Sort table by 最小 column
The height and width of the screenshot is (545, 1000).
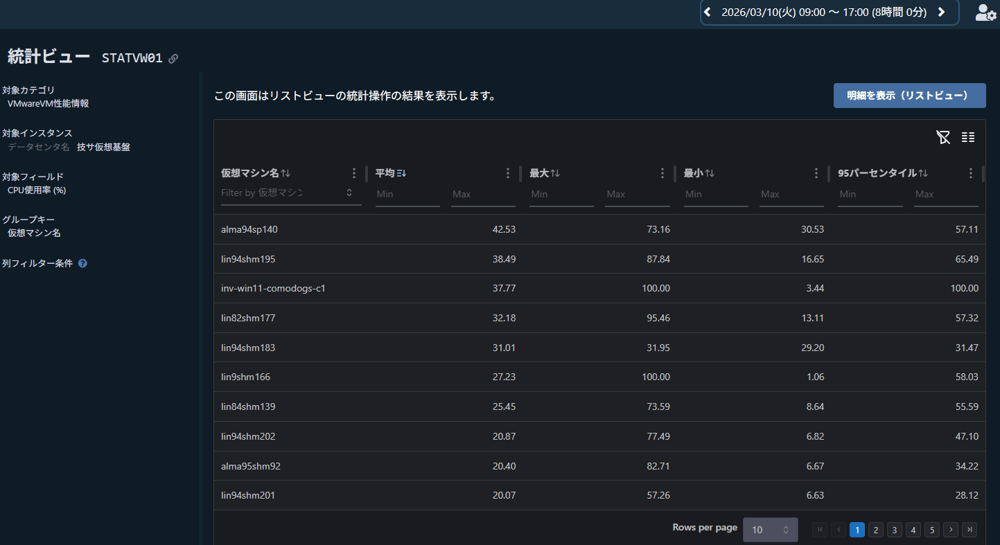709,173
